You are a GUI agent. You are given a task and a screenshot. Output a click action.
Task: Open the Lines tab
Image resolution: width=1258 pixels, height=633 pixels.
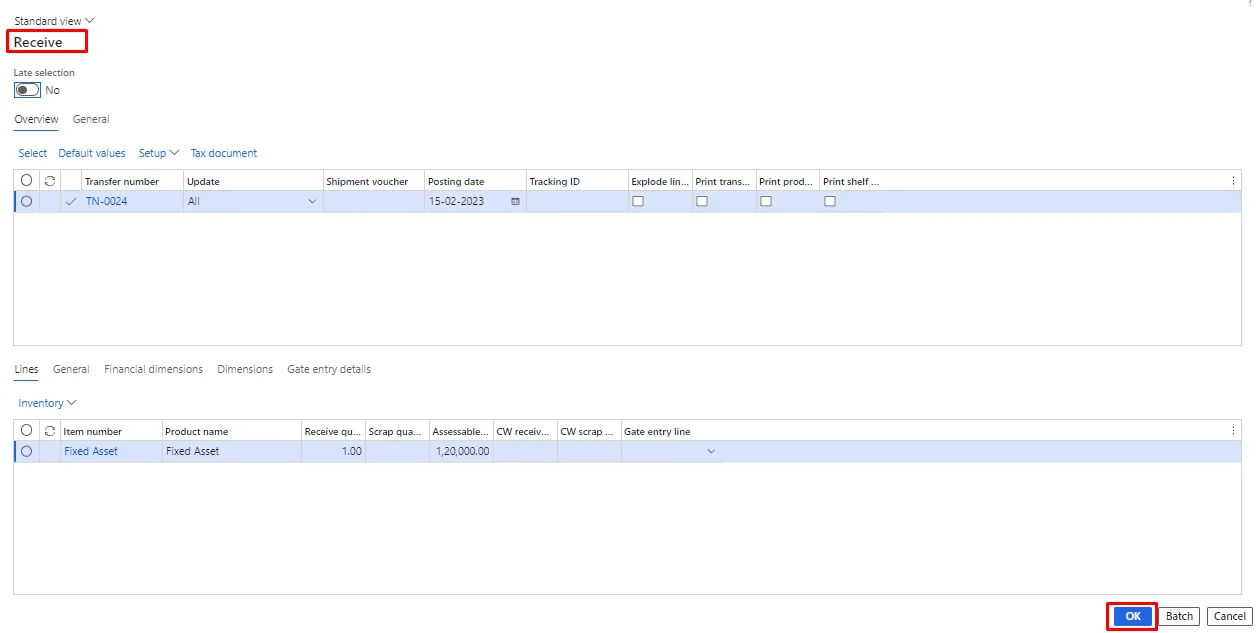pyautogui.click(x=26, y=369)
